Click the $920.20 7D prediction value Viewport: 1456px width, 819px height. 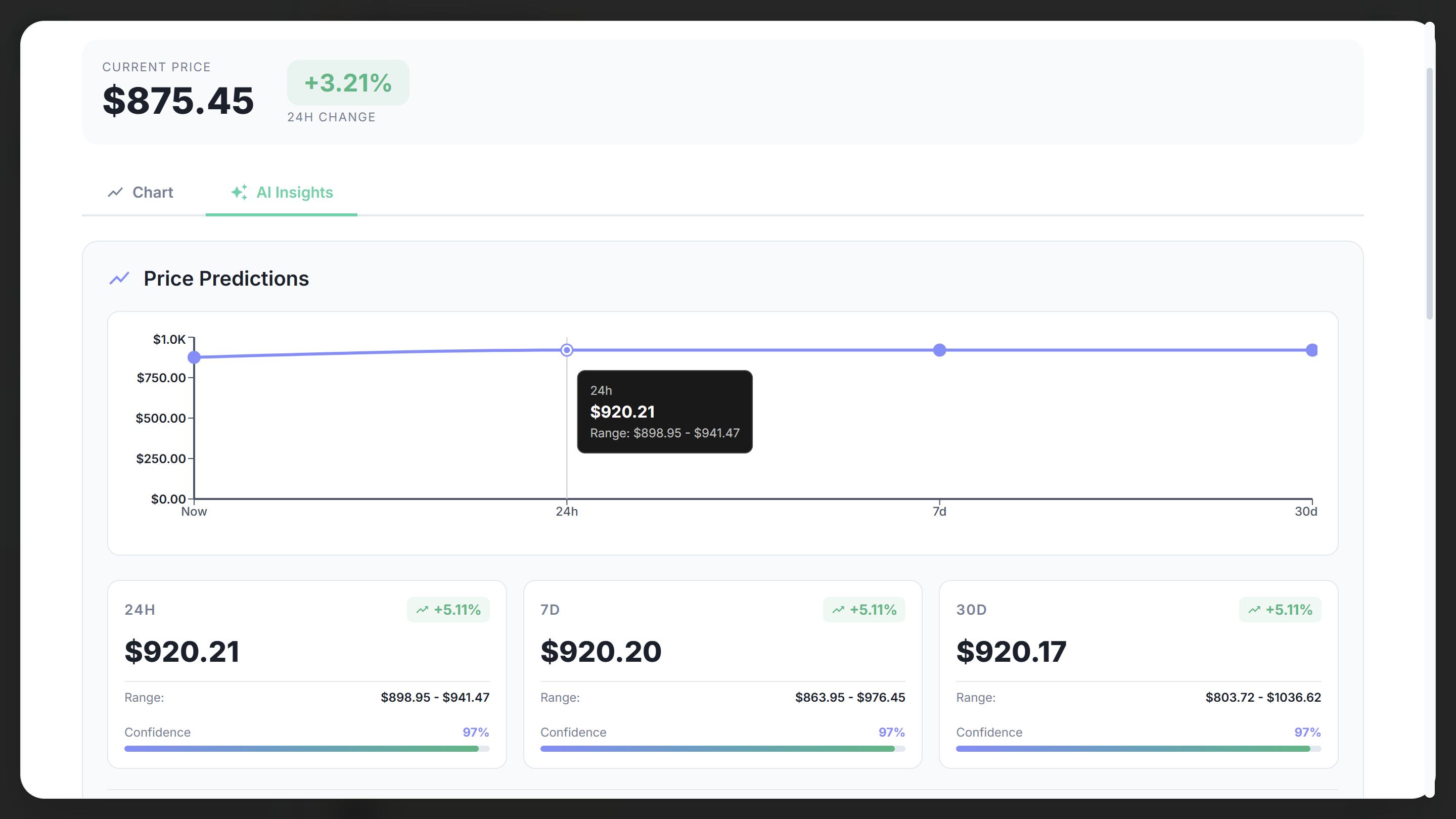point(601,652)
